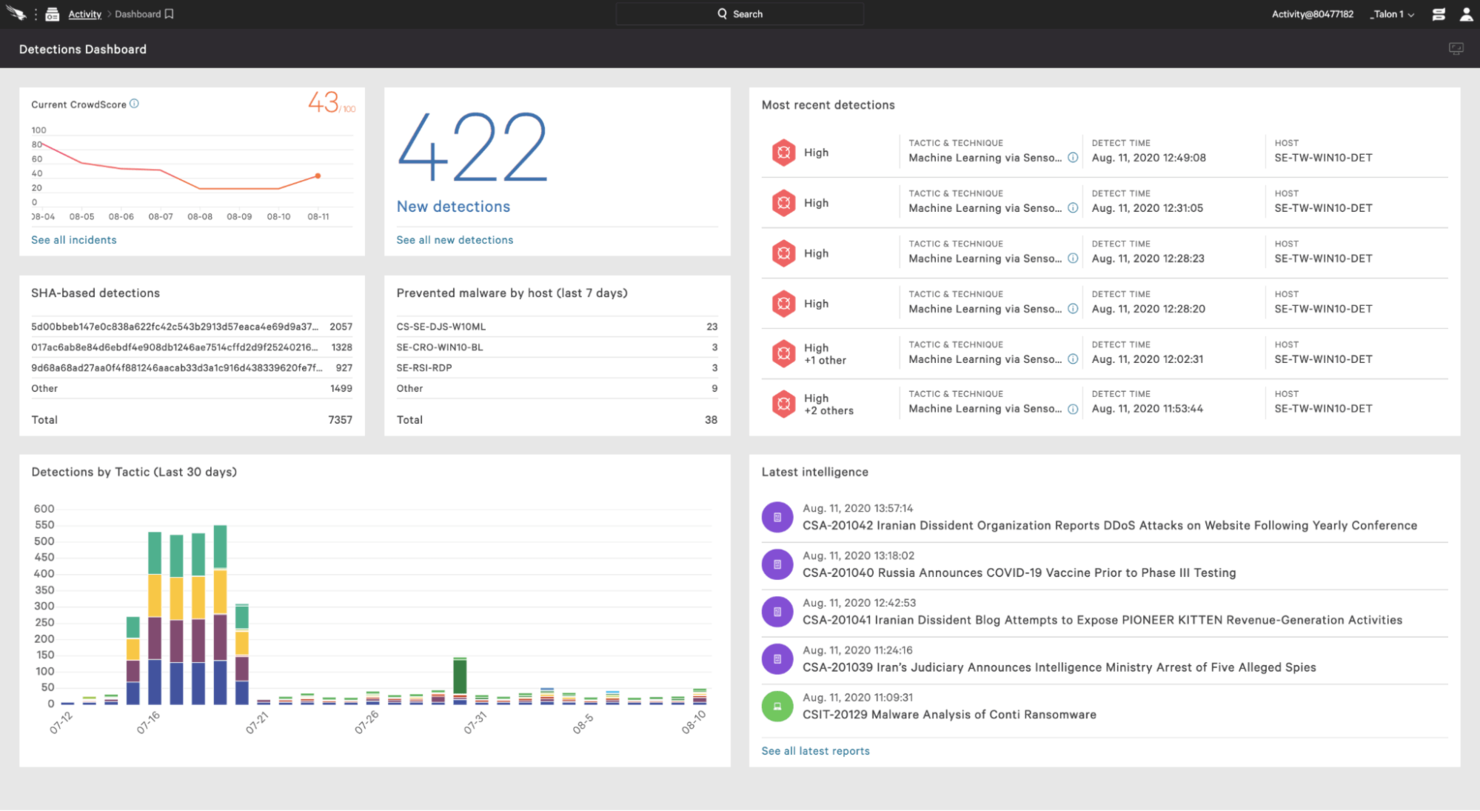This screenshot has width=1480, height=811.
Task: Switch to the Detections Dashboard title area
Action: coord(83,48)
